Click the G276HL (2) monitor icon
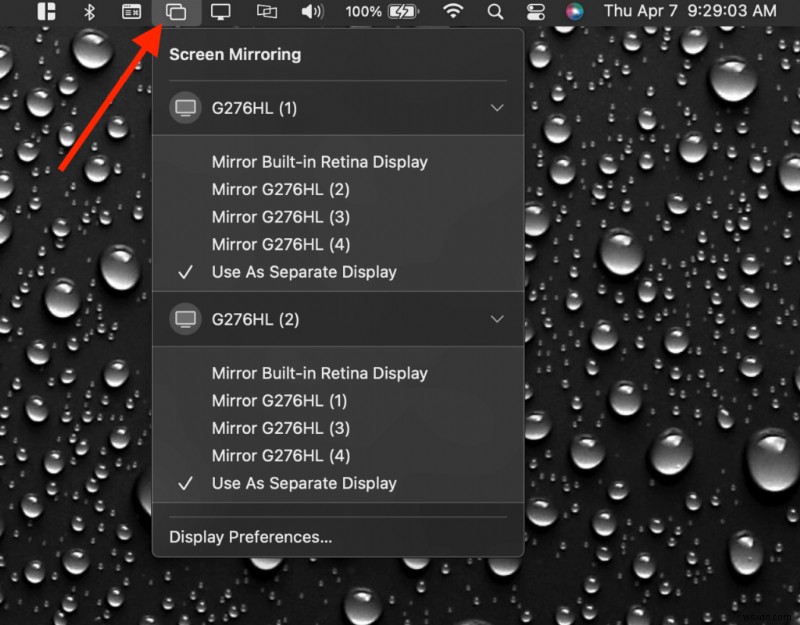Screen dimensions: 800x625 [x=185, y=319]
